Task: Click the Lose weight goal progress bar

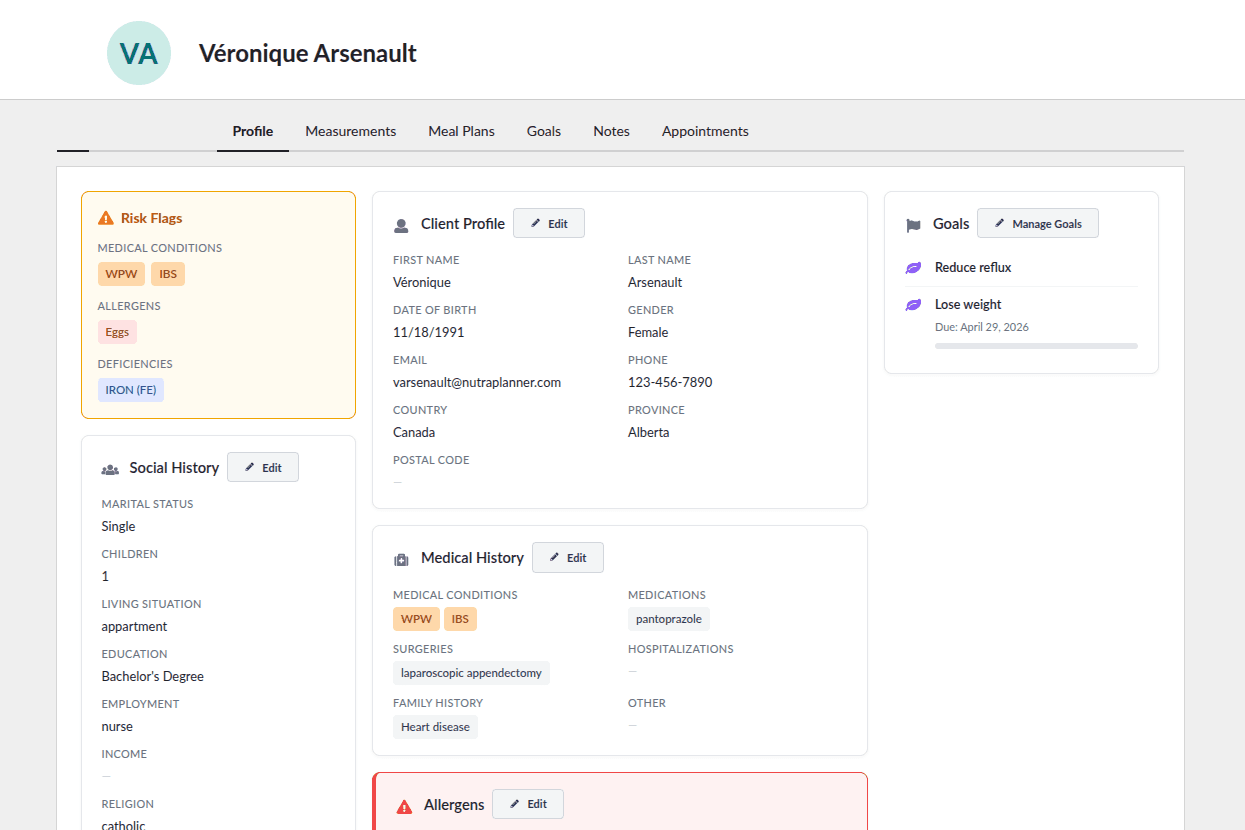Action: (1036, 346)
